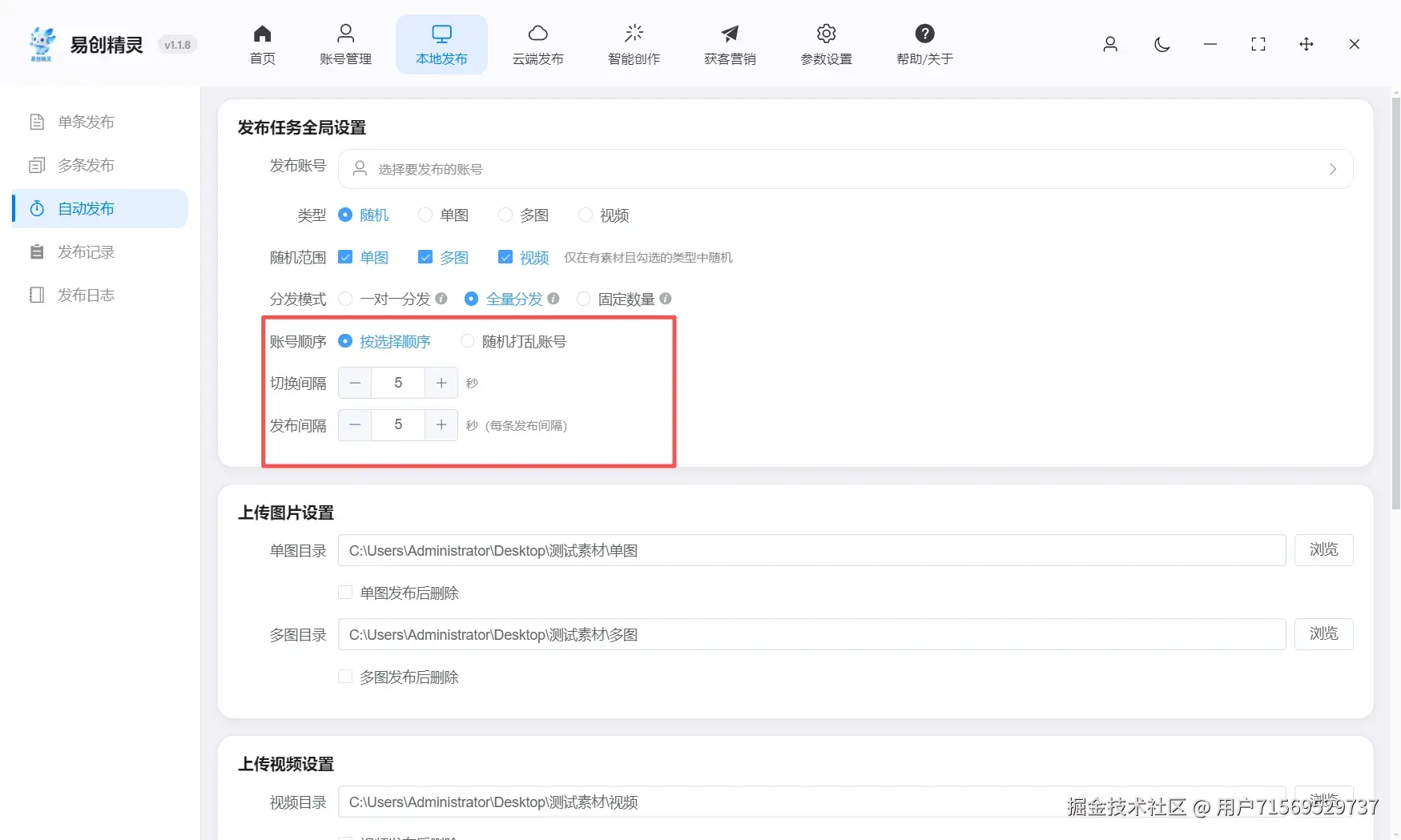Open 一对一分发 info tooltip icon

tap(441, 299)
